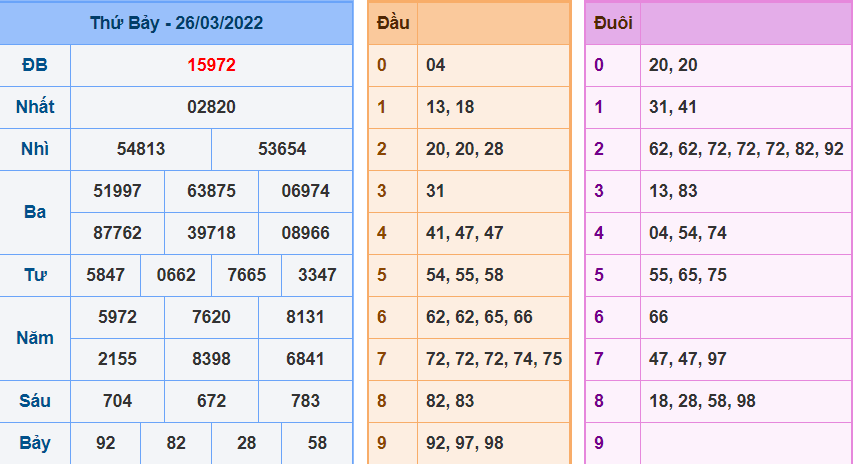
Task: Select second prize number 54813
Action: click(x=141, y=149)
